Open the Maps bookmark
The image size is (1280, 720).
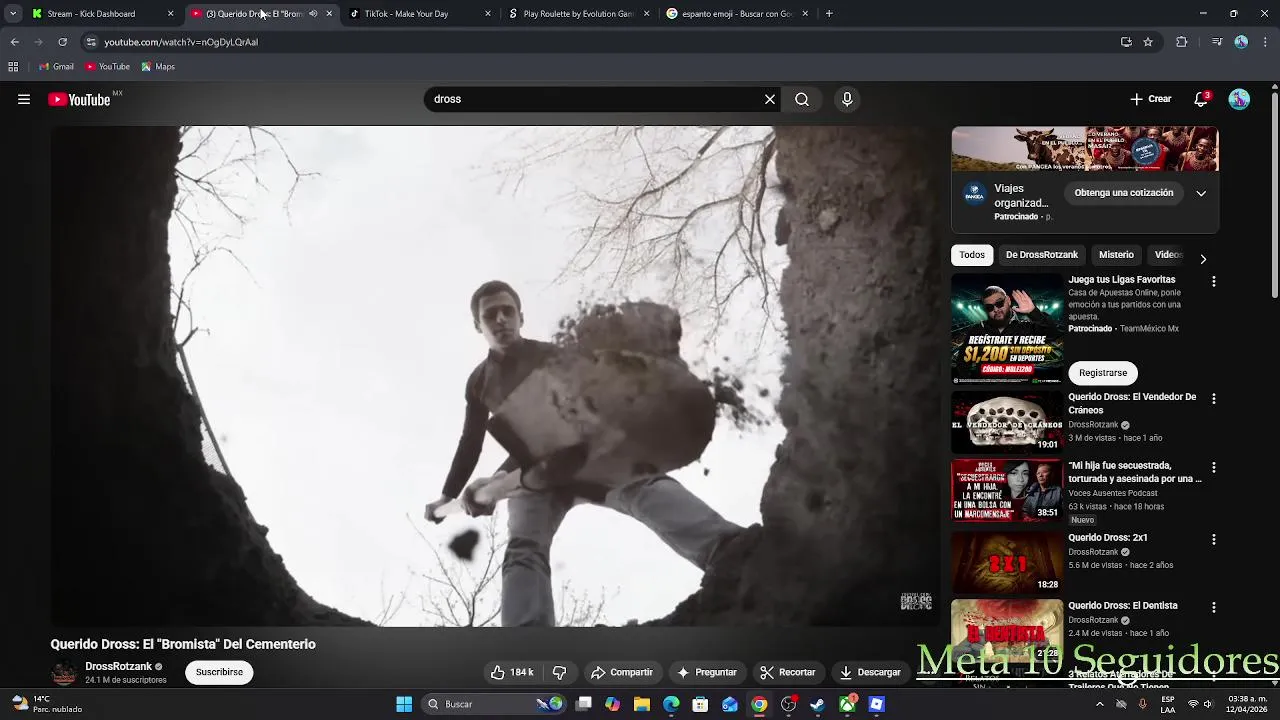tap(158, 67)
